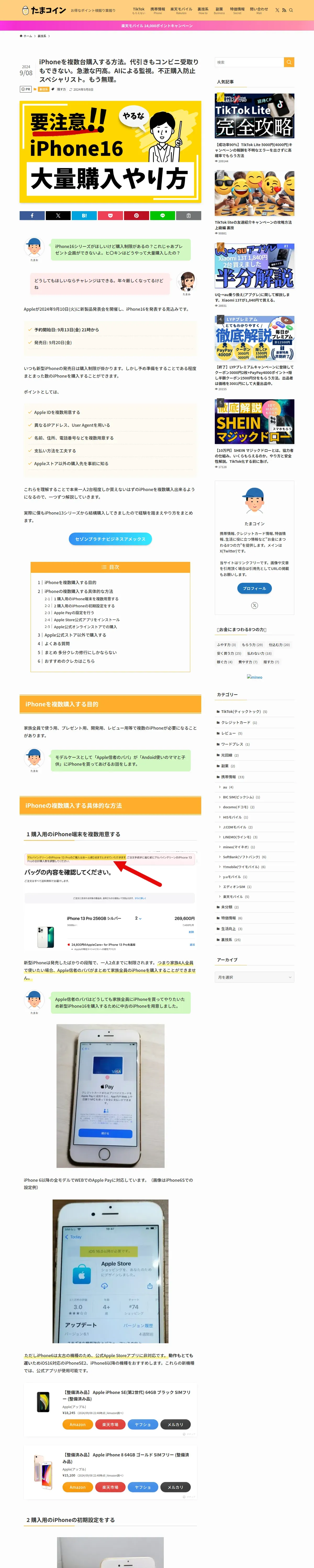Click X icon under profile card
The image size is (314, 1568).
254,606
